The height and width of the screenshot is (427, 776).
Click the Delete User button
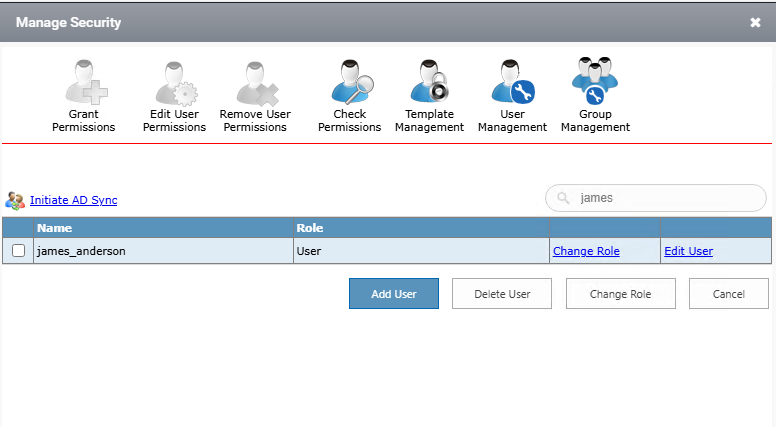click(502, 294)
